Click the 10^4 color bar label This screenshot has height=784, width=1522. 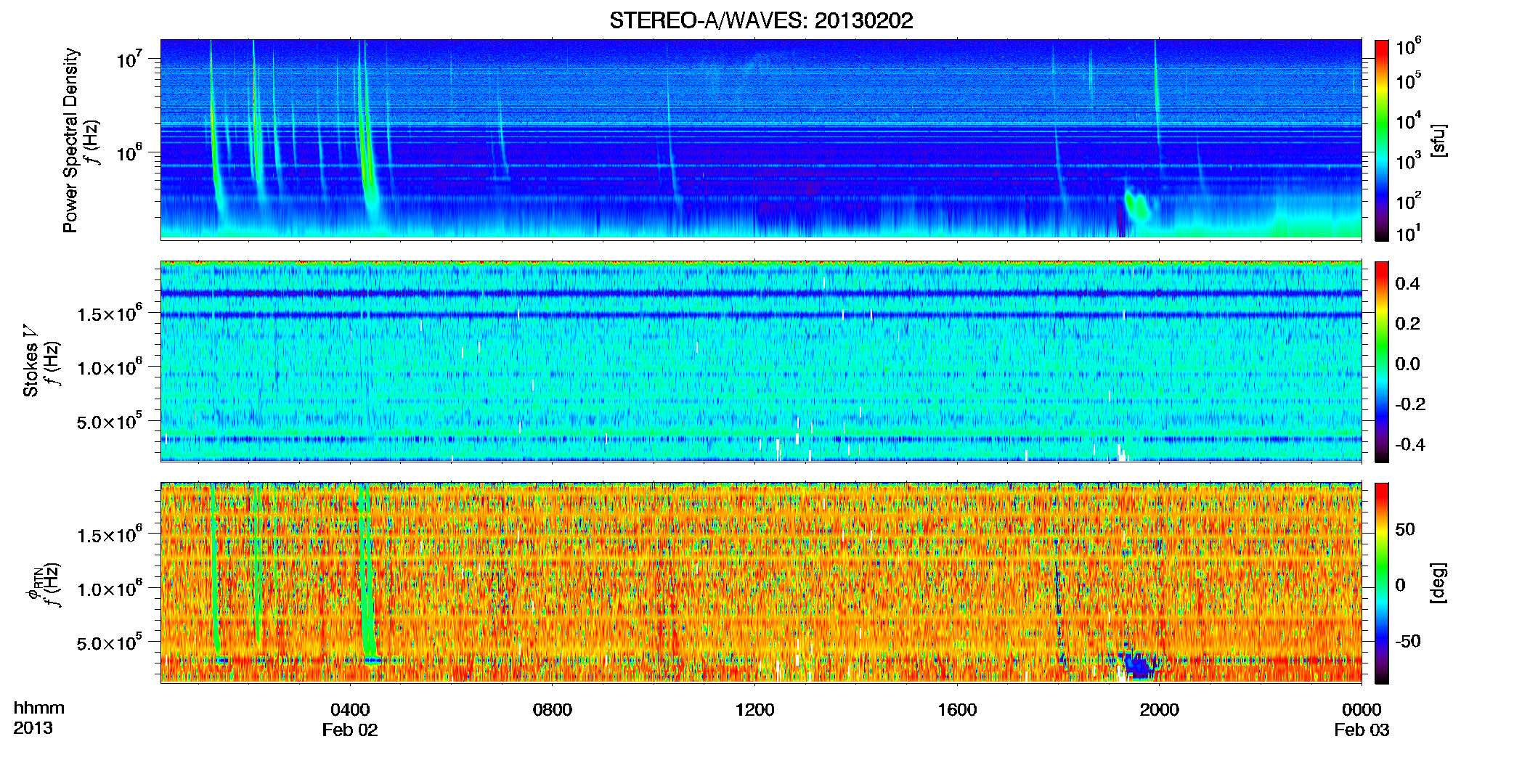(x=1409, y=121)
